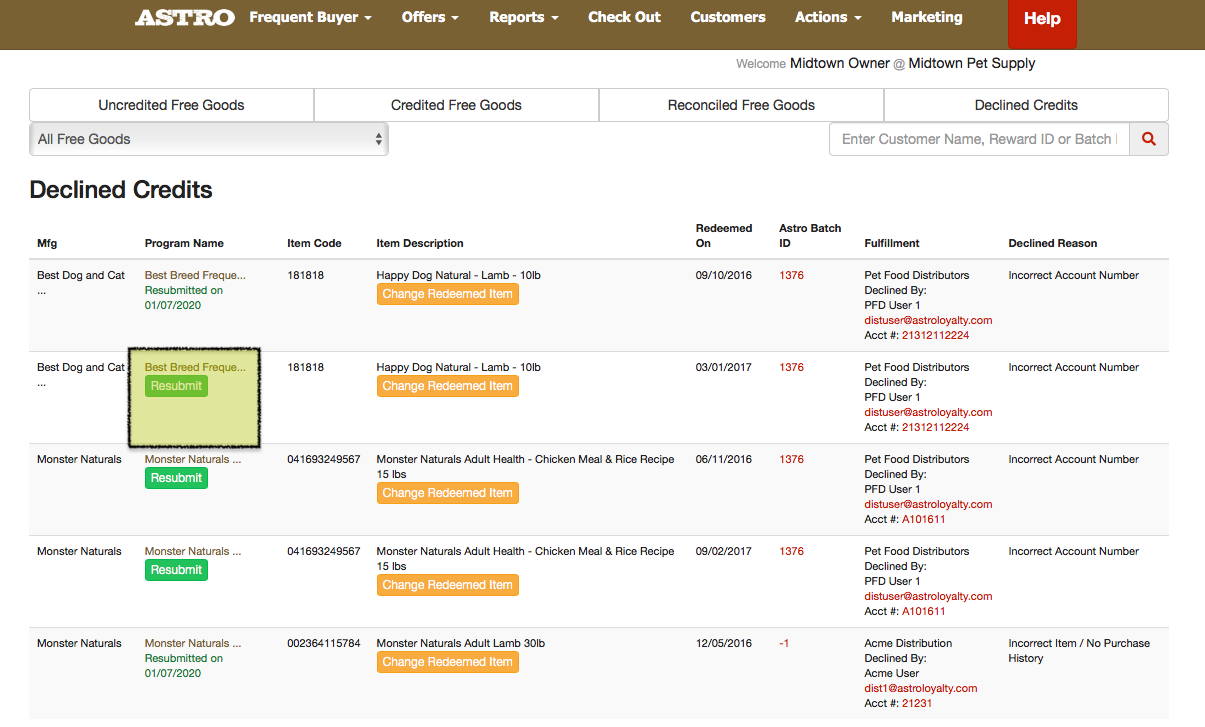This screenshot has height=727, width=1205.
Task: Click the Declined Credits page heading
Action: click(121, 190)
